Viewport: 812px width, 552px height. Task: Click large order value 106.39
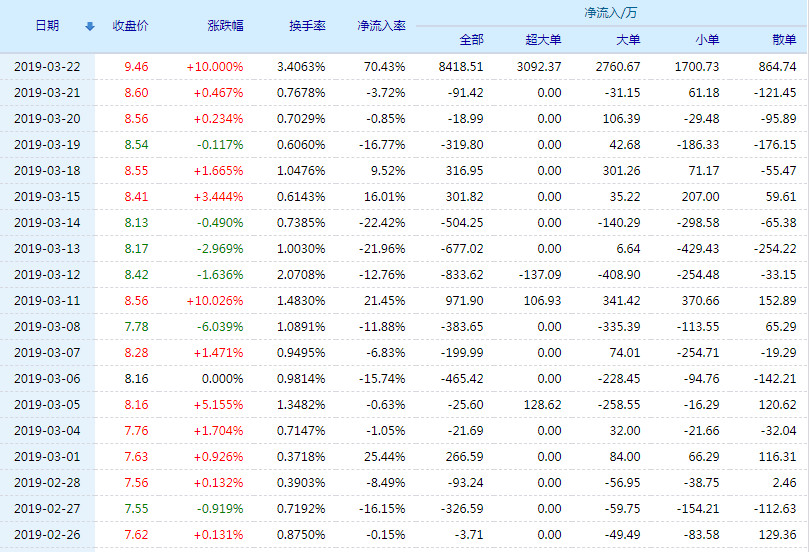pyautogui.click(x=621, y=119)
